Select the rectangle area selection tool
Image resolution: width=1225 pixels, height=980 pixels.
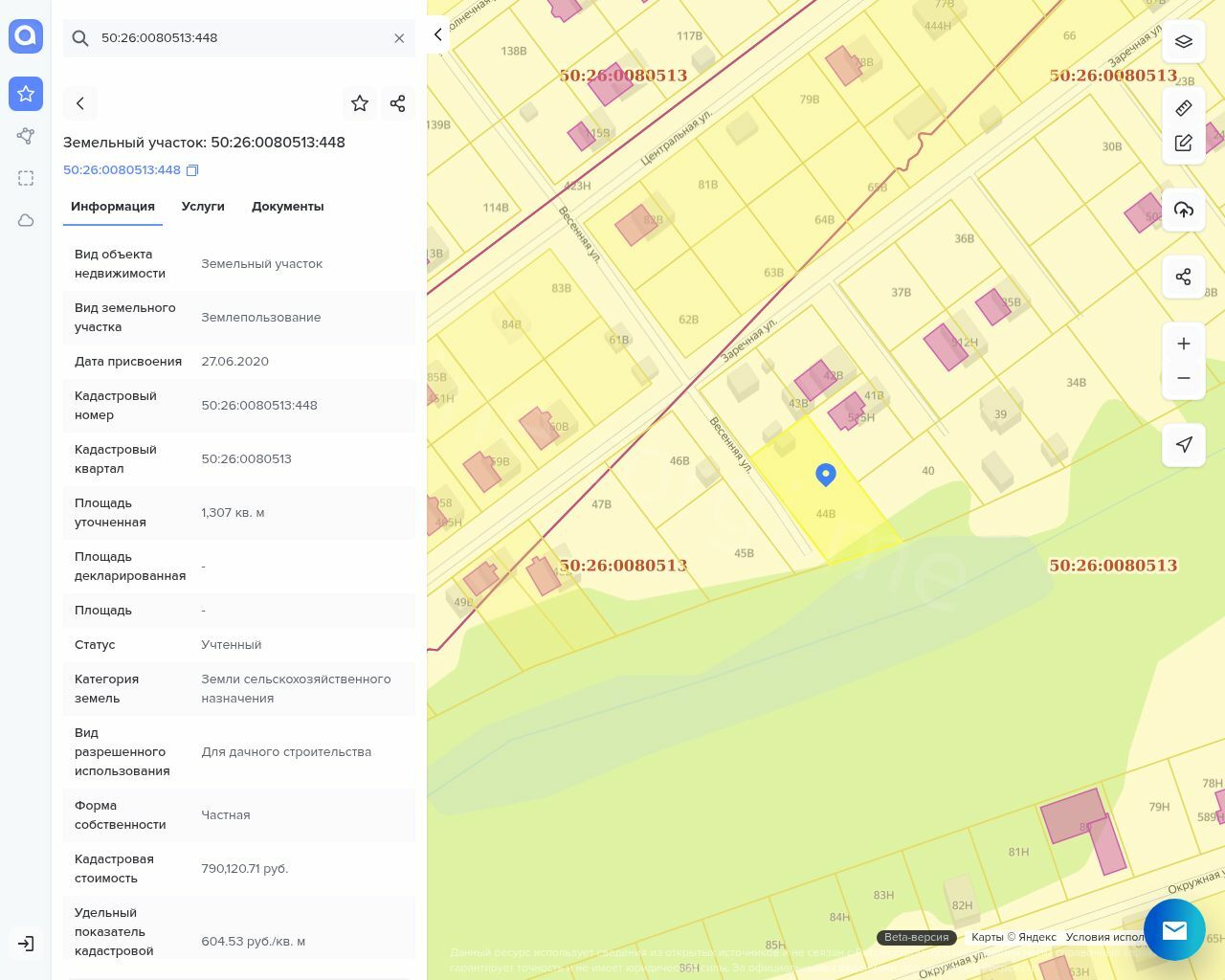tap(26, 178)
